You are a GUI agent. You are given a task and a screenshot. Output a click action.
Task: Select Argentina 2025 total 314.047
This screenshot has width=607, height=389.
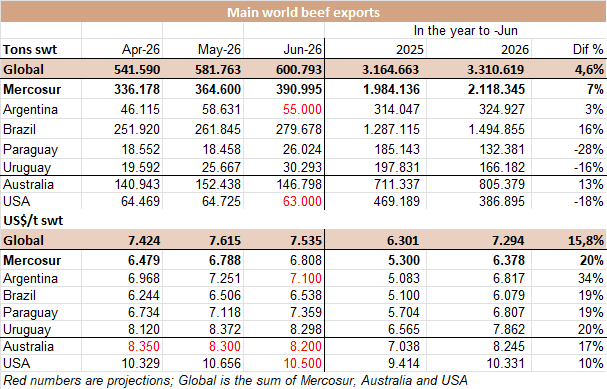(x=396, y=110)
